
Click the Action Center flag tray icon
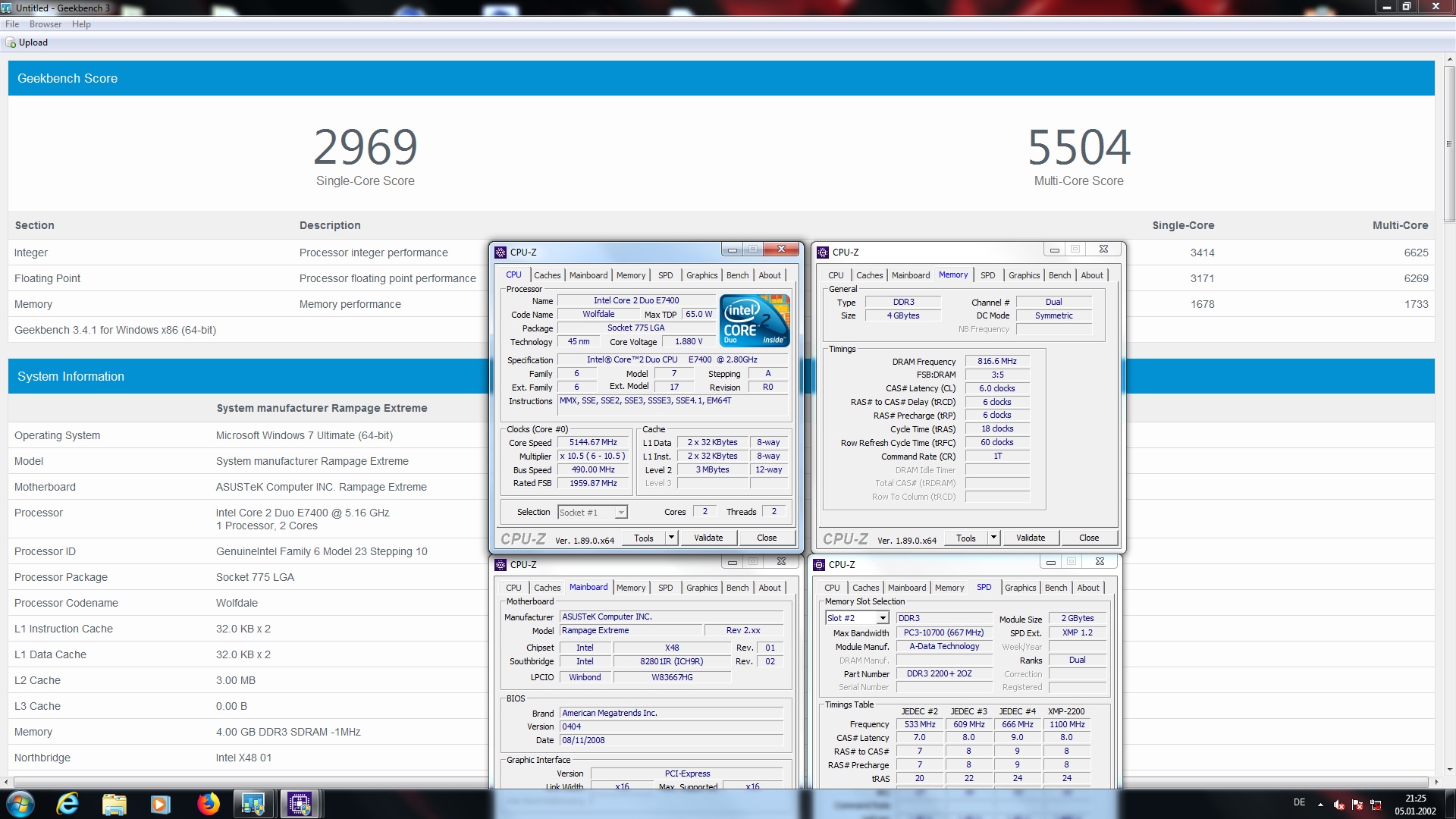tap(1357, 805)
